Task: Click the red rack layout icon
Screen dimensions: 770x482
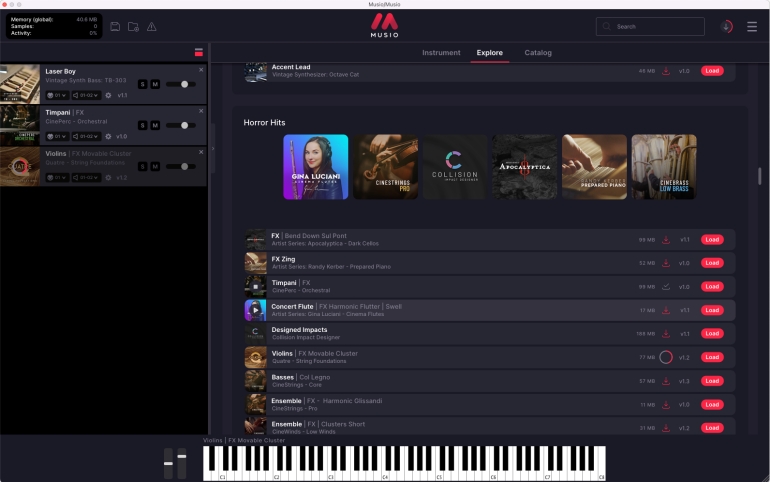Action: pyautogui.click(x=199, y=53)
